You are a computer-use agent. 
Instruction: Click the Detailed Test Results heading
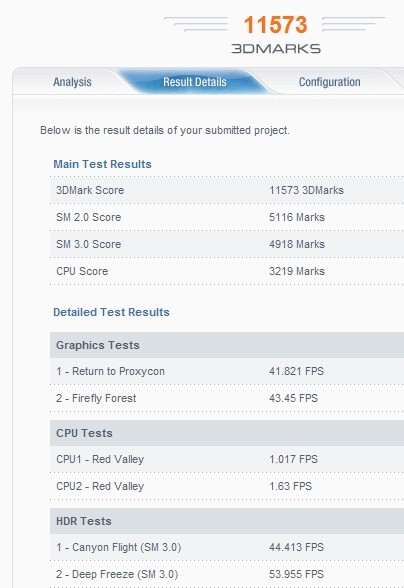coord(111,312)
